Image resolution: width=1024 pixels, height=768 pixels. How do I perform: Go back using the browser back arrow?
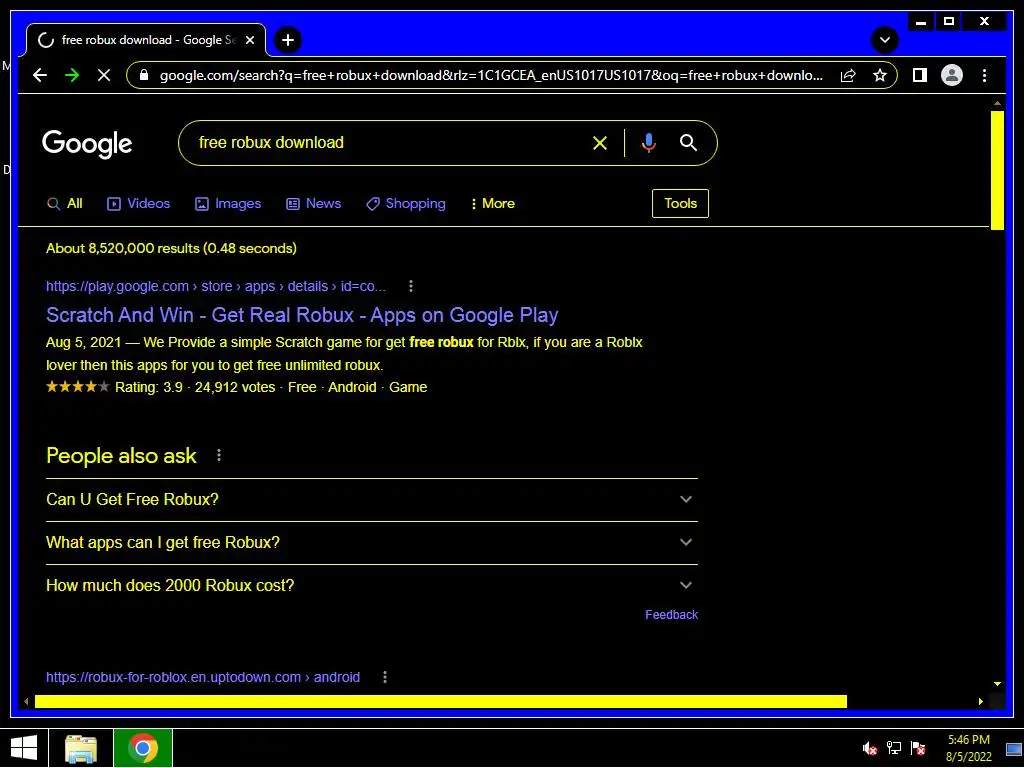tap(40, 75)
